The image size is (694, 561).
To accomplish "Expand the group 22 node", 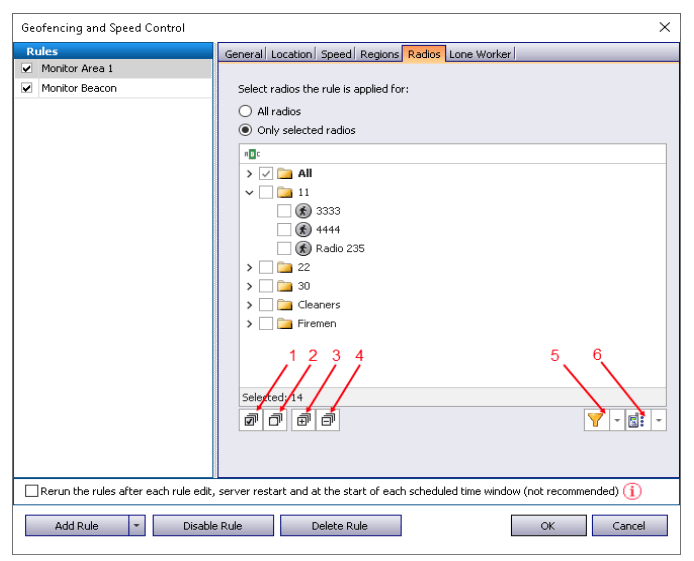I will (249, 267).
